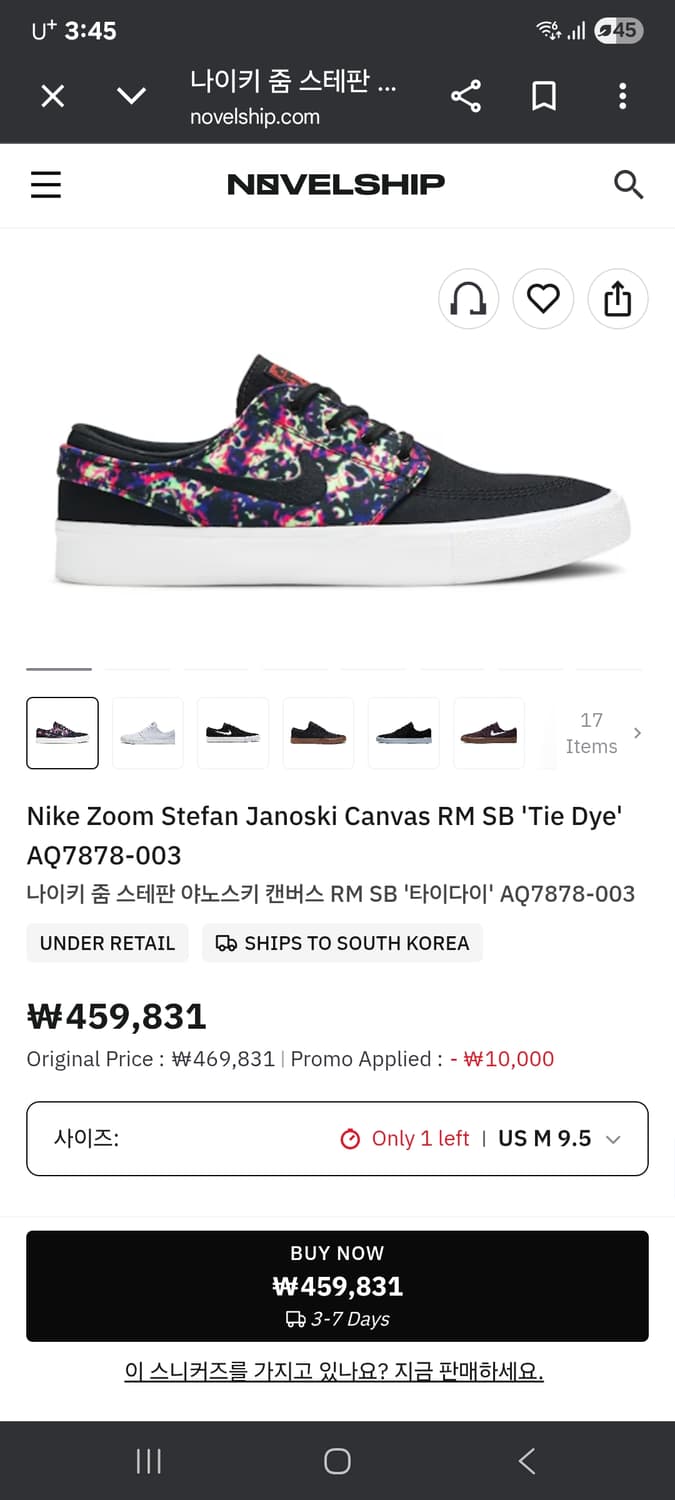Add sneaker to wishlist with heart icon
The height and width of the screenshot is (1500, 675).
tap(543, 298)
